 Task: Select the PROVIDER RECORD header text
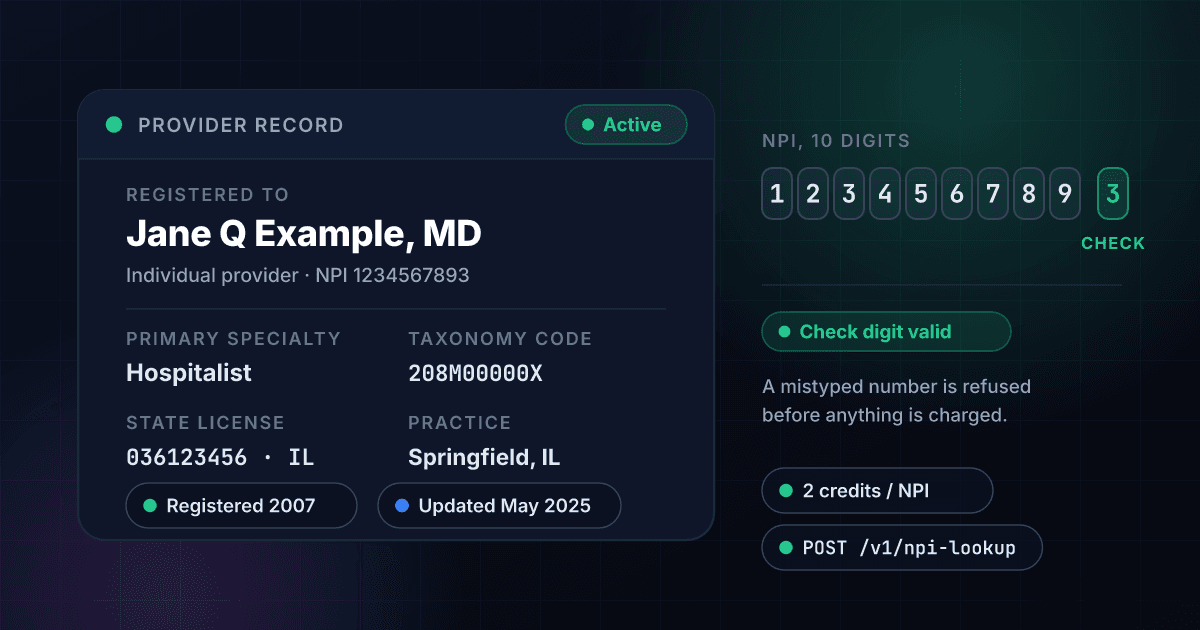point(240,125)
